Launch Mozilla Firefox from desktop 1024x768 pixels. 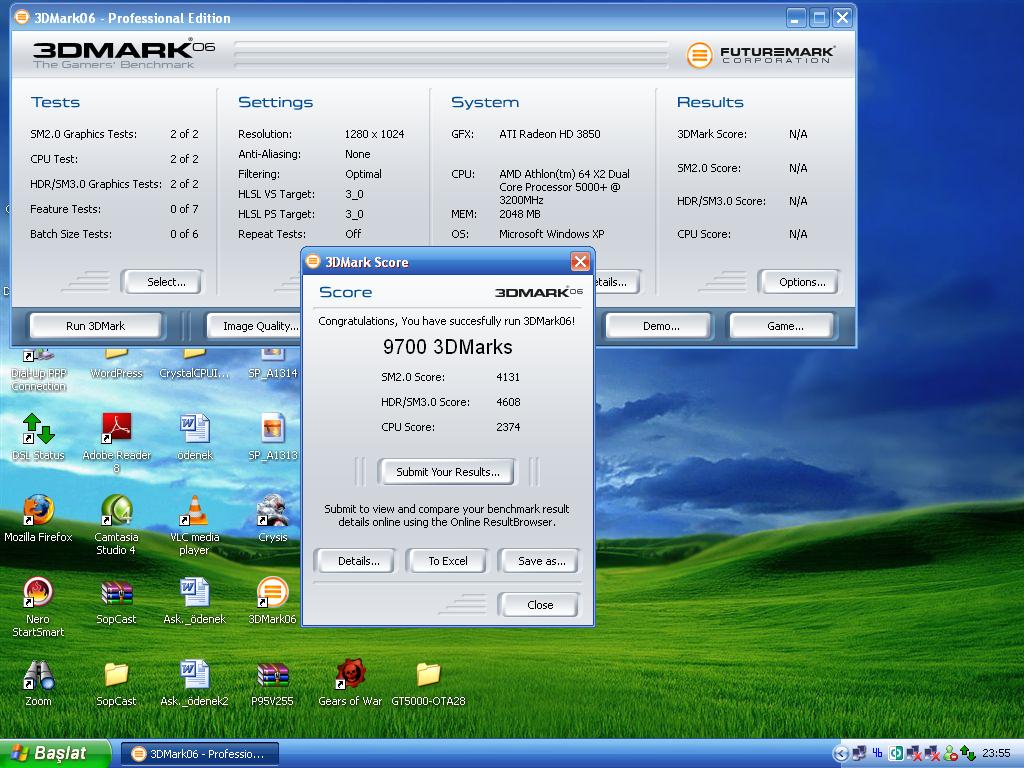point(38,518)
